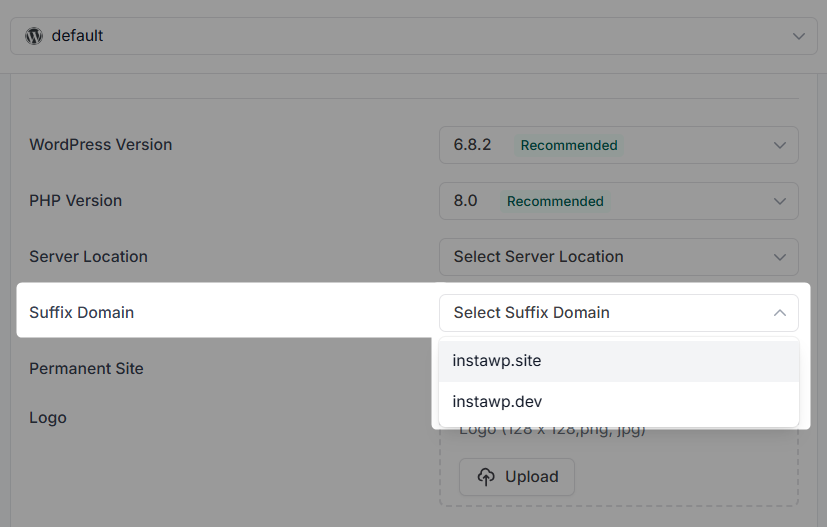Collapse the Suffix Domain chevron arrow

(780, 313)
